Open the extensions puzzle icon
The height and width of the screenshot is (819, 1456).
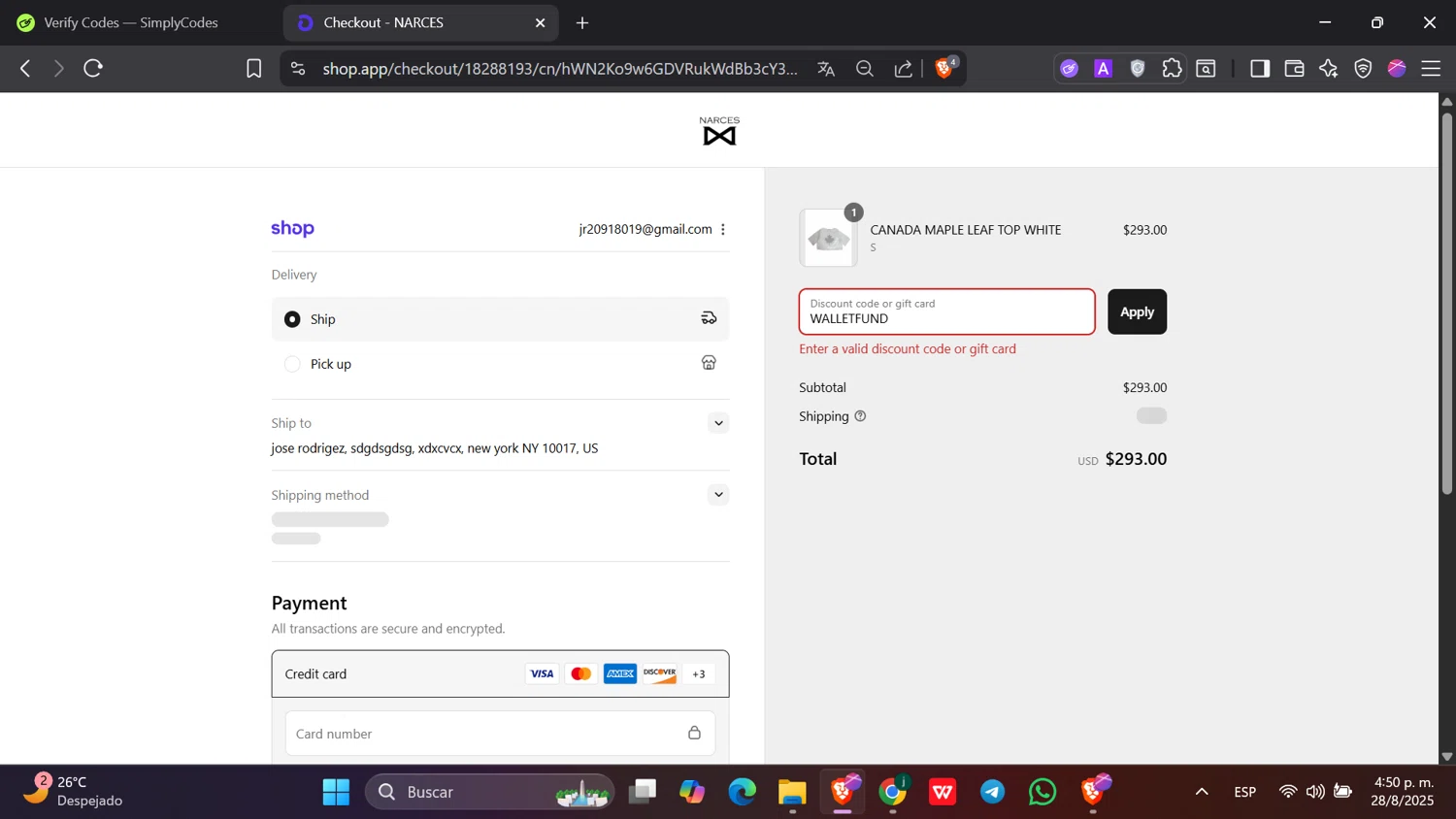point(1173,69)
